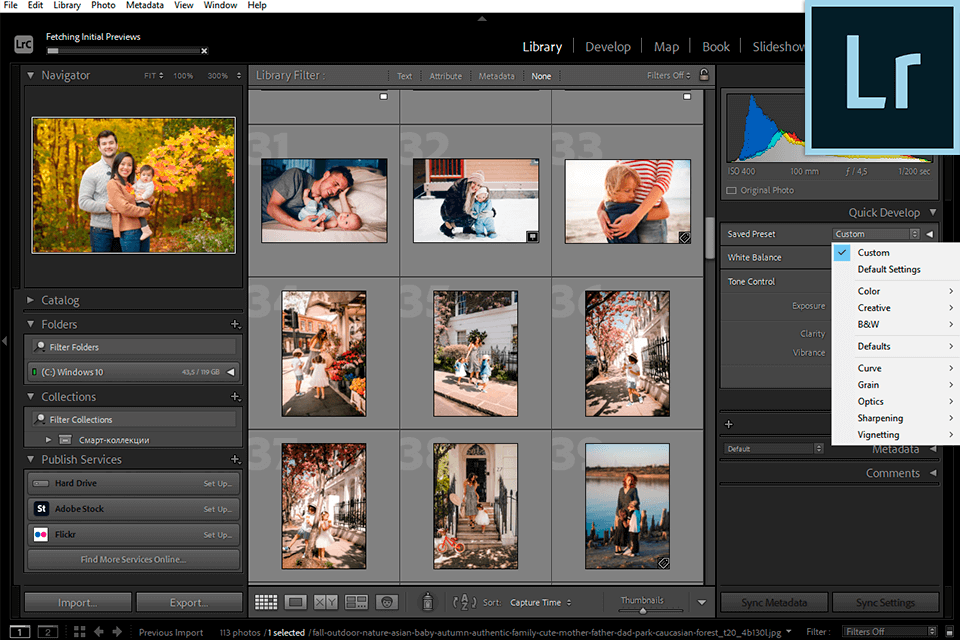Image resolution: width=960 pixels, height=640 pixels.
Task: Open the Metadata menu in menu bar
Action: [144, 5]
